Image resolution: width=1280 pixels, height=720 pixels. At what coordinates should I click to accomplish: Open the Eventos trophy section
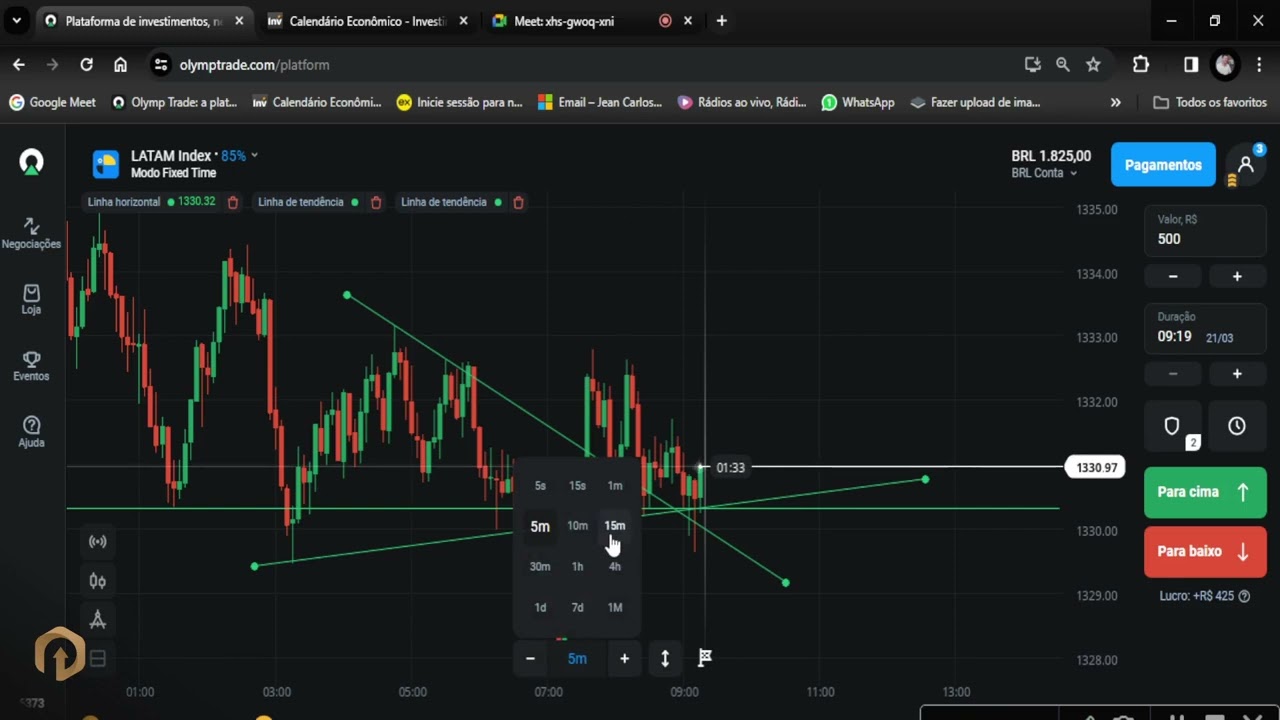coord(31,365)
